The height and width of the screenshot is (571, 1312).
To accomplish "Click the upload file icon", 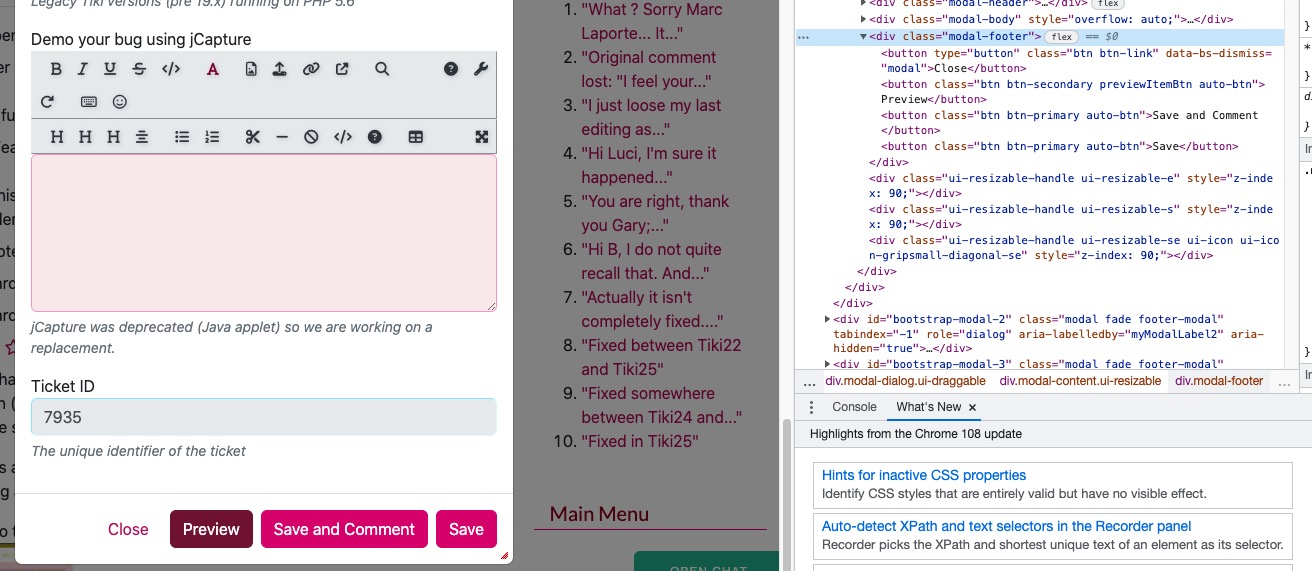I will coord(280,69).
